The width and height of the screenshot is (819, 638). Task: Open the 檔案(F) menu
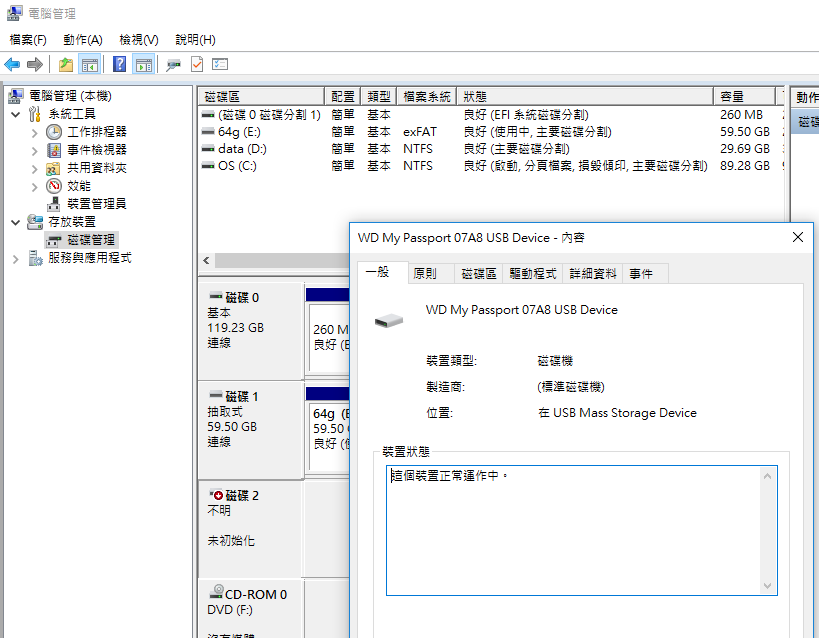point(28,40)
